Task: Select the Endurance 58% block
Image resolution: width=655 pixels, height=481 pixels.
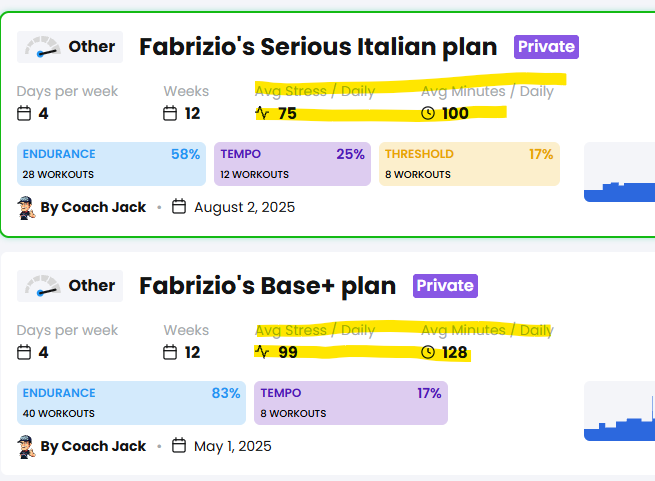Action: [x=111, y=164]
